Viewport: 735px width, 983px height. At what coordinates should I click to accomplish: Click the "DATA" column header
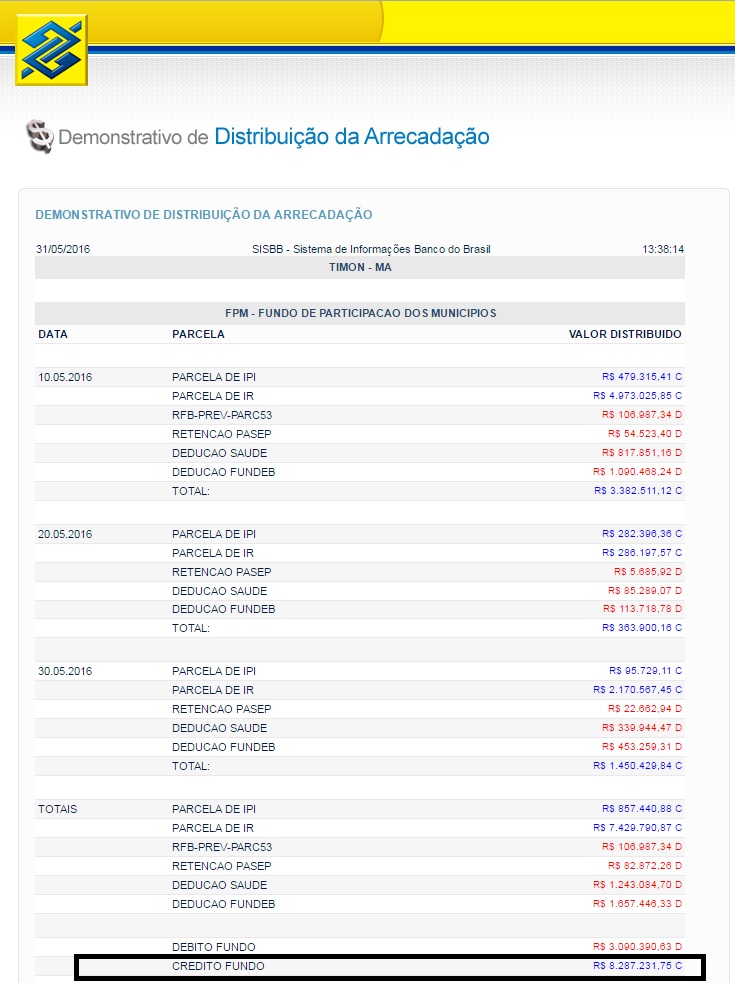[53, 334]
